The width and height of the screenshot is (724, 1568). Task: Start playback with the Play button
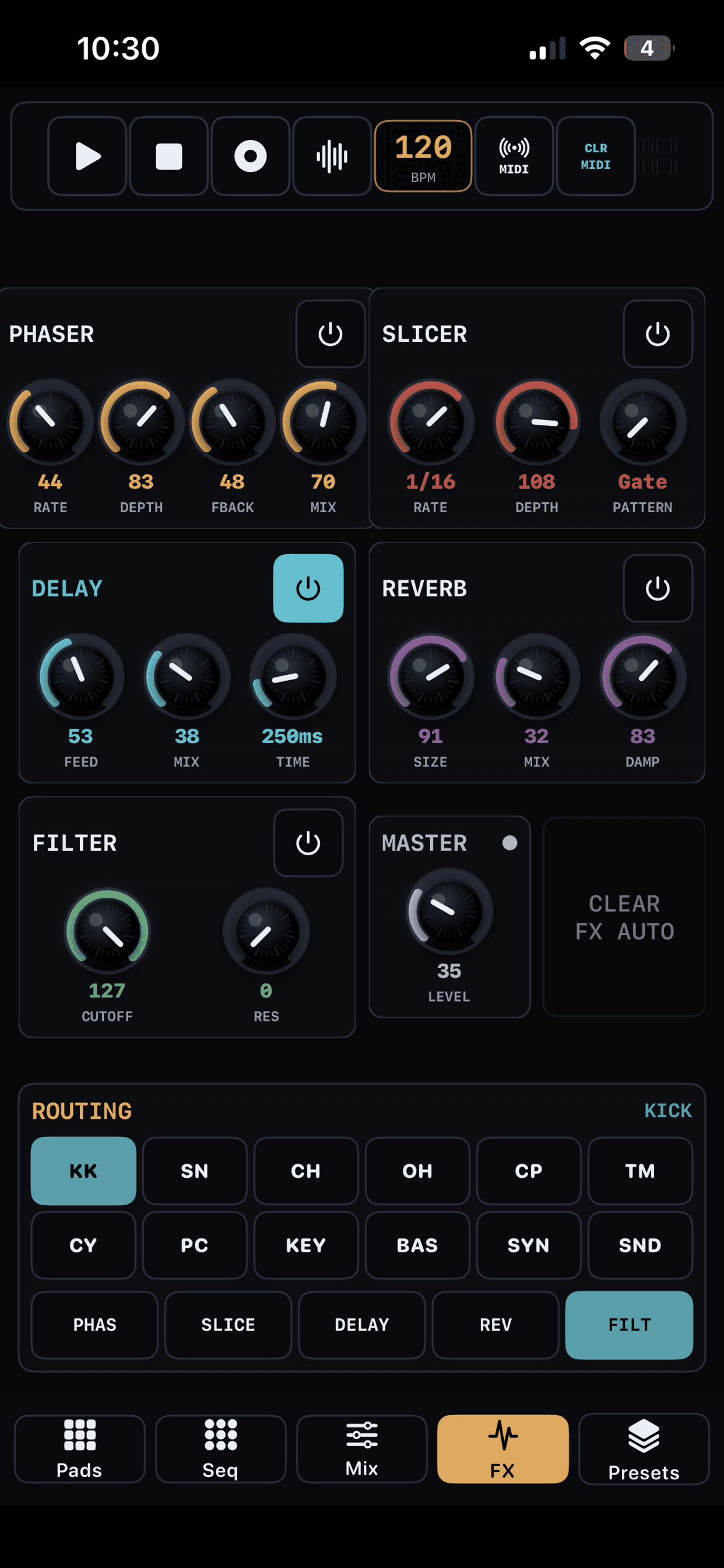tap(87, 156)
